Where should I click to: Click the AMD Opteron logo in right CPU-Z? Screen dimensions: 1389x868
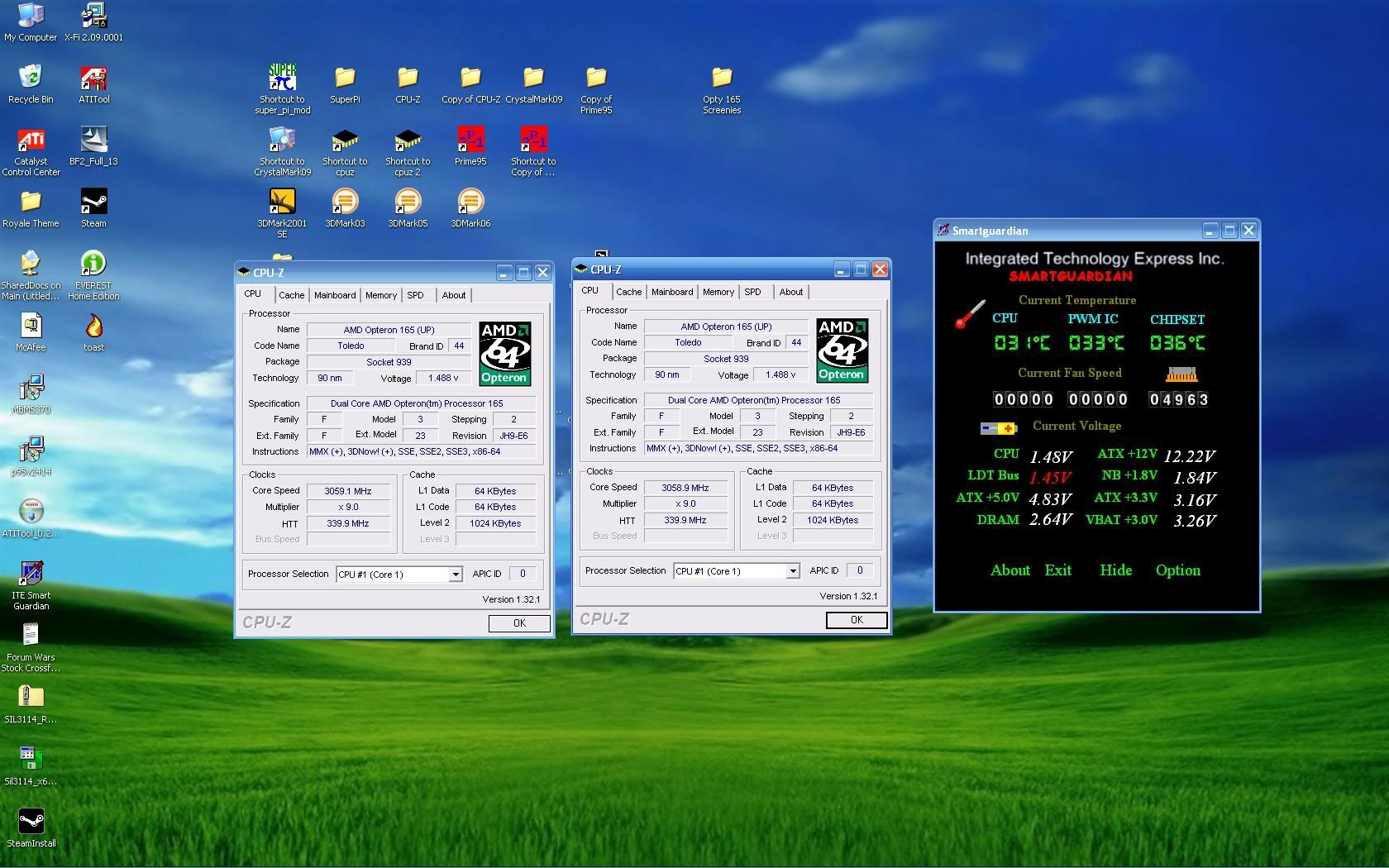pos(842,351)
